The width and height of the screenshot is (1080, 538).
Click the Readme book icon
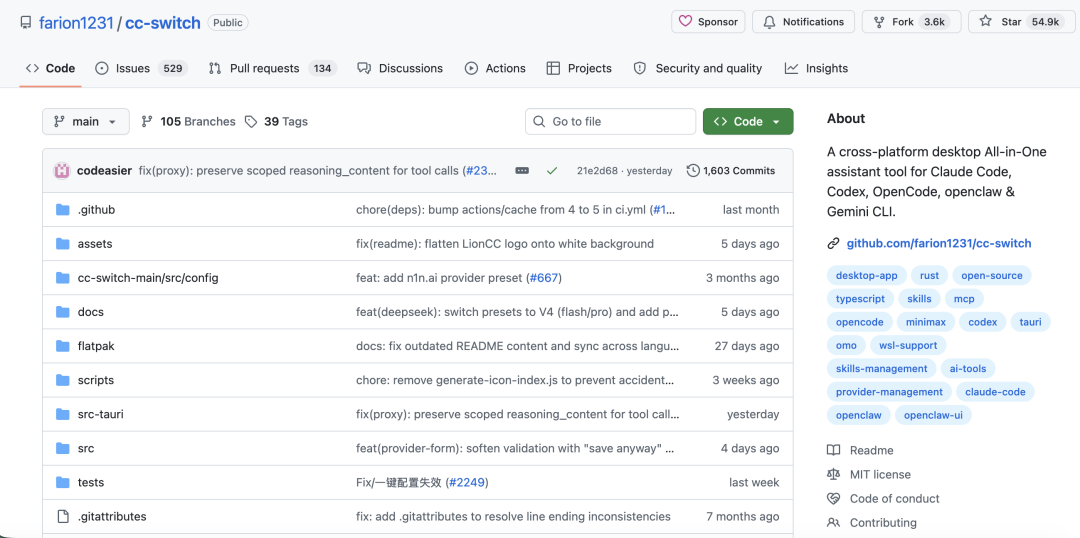(x=833, y=451)
